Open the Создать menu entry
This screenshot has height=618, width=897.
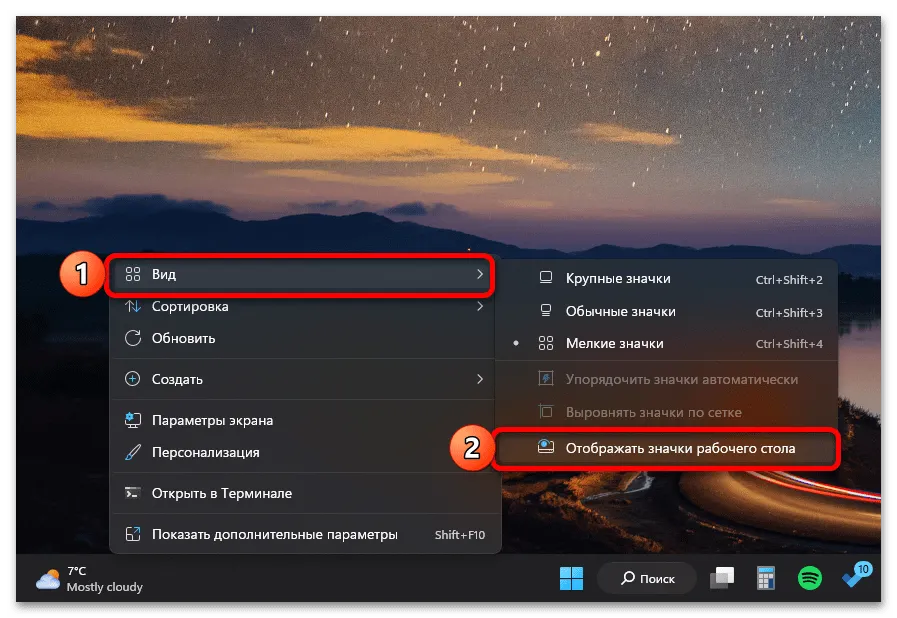pos(304,379)
